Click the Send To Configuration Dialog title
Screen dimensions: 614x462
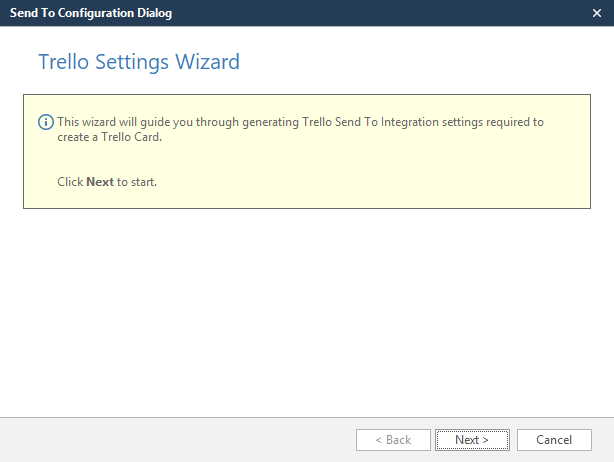click(x=91, y=13)
